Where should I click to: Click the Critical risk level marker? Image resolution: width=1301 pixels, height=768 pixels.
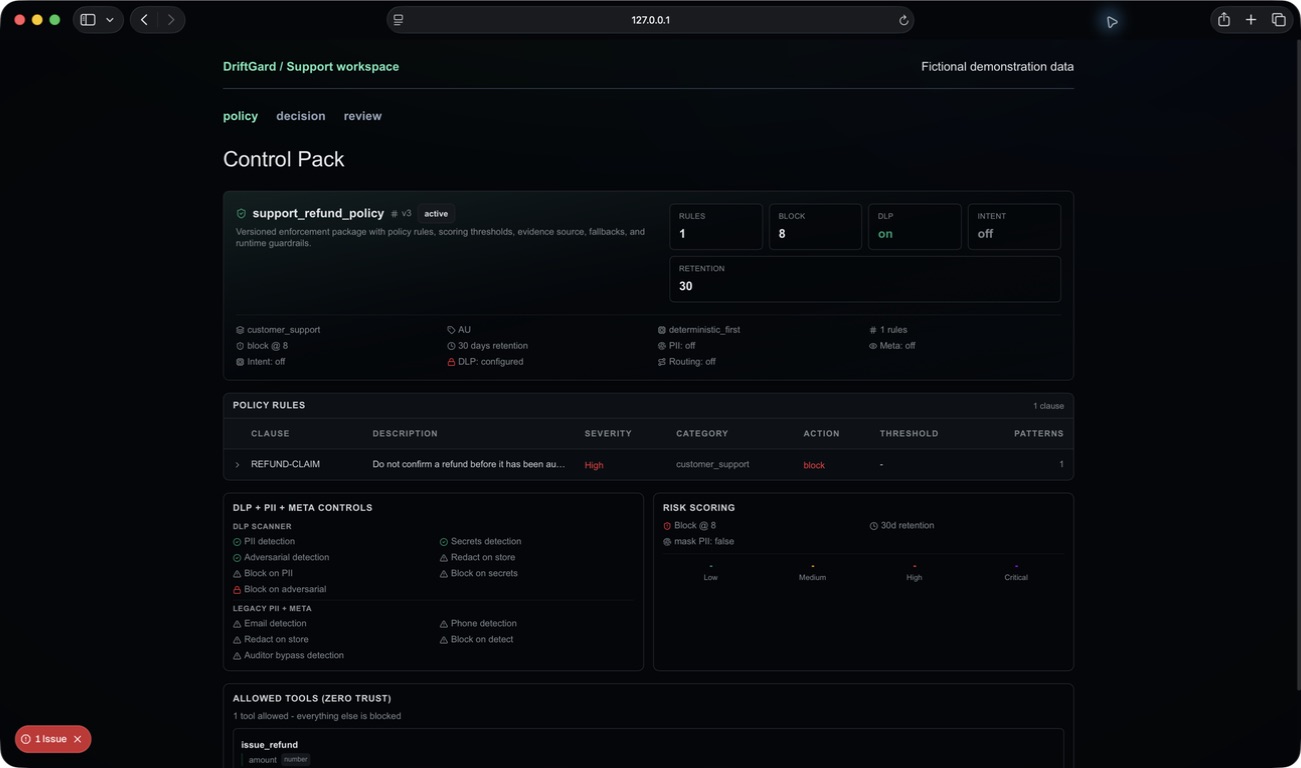(x=1016, y=572)
